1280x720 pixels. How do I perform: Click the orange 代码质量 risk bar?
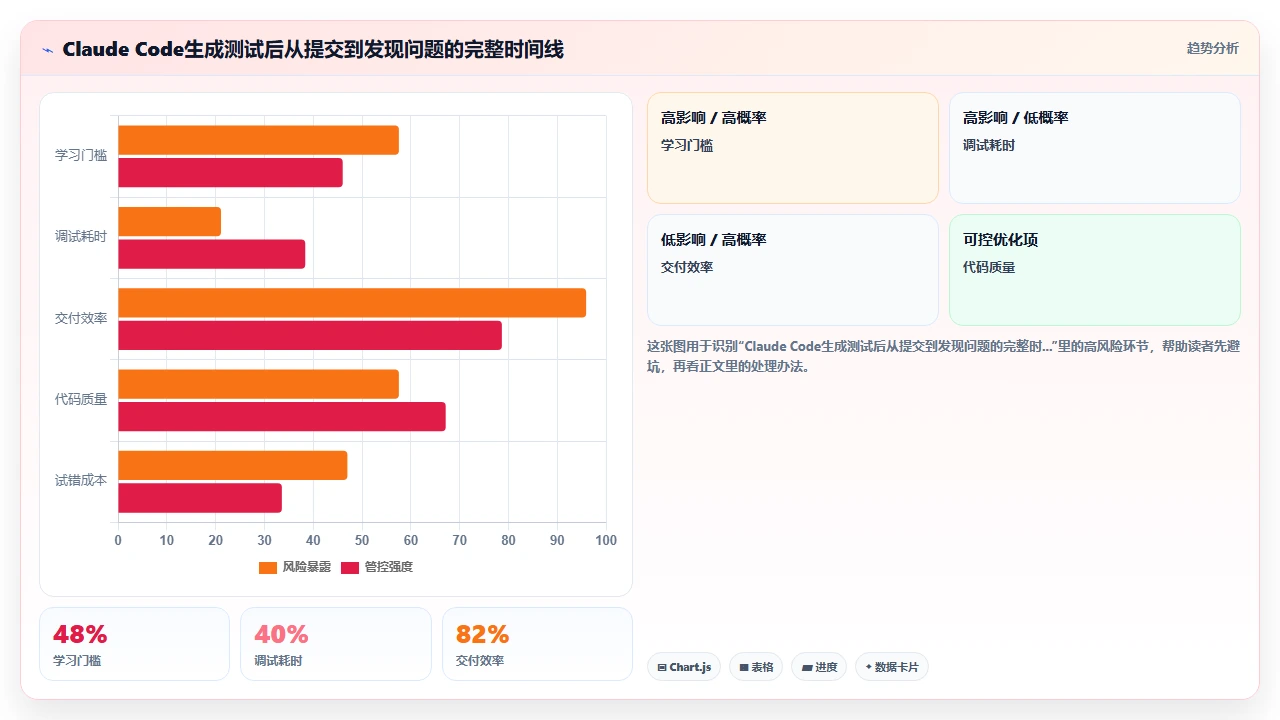[x=258, y=385]
